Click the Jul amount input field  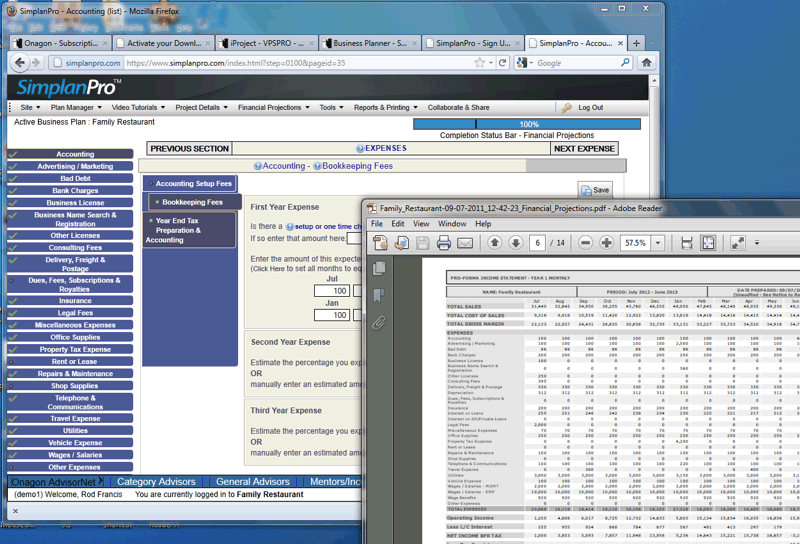(x=332, y=291)
